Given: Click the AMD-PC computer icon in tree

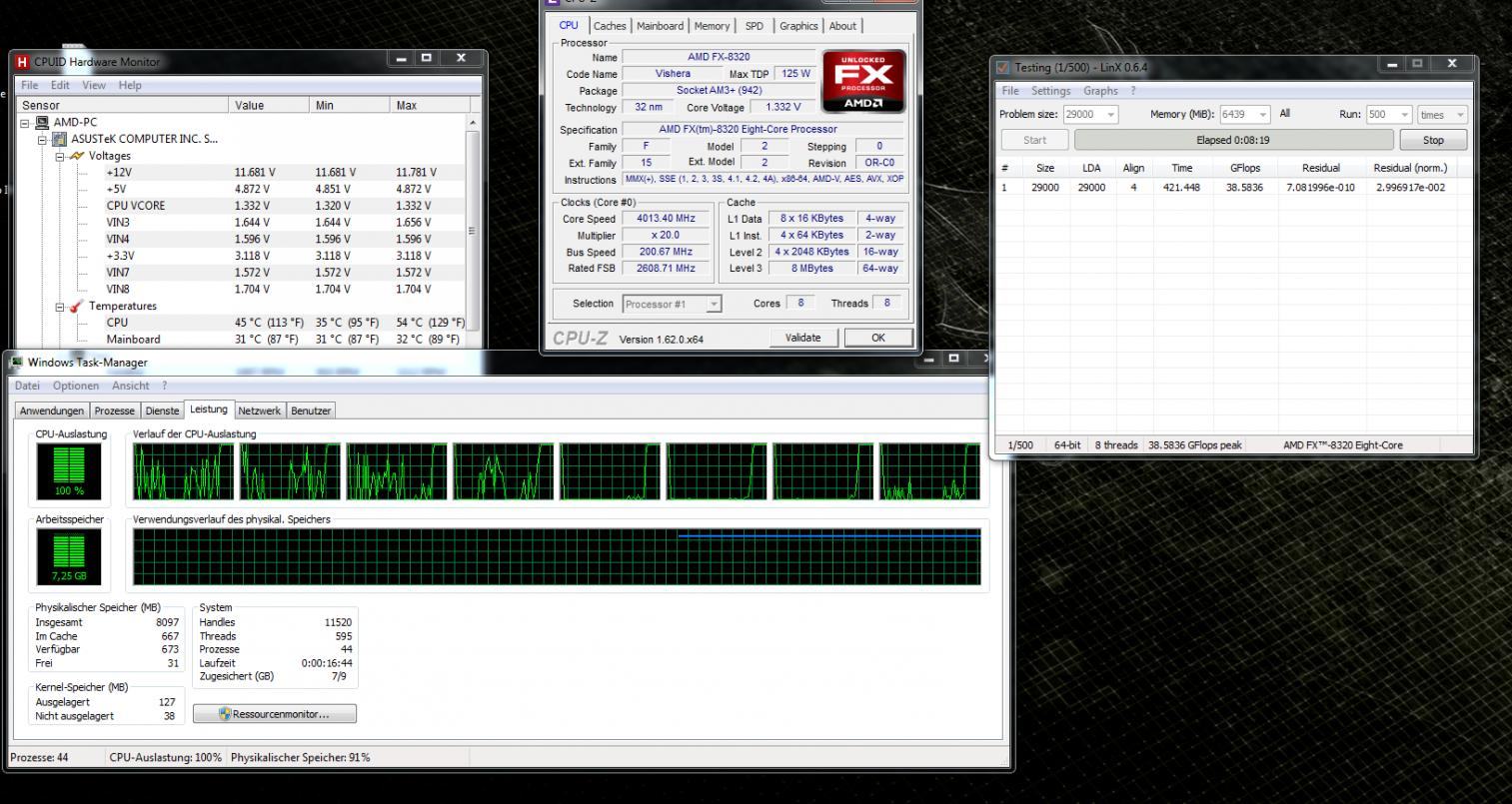Looking at the screenshot, I should [42, 122].
